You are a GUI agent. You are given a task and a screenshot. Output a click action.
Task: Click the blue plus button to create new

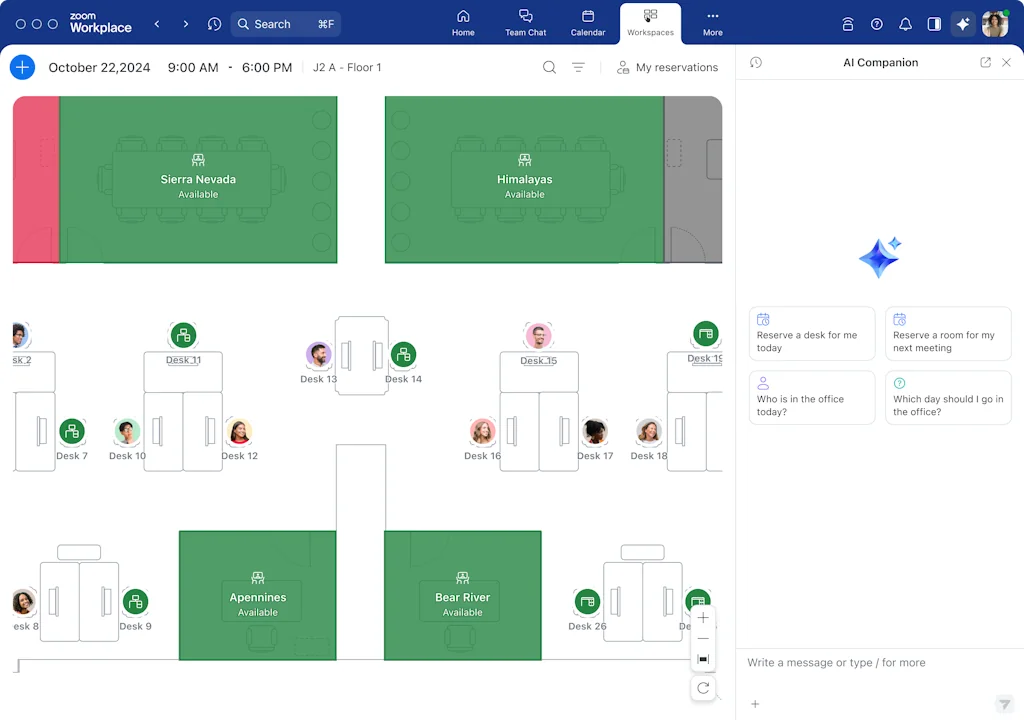coord(22,67)
